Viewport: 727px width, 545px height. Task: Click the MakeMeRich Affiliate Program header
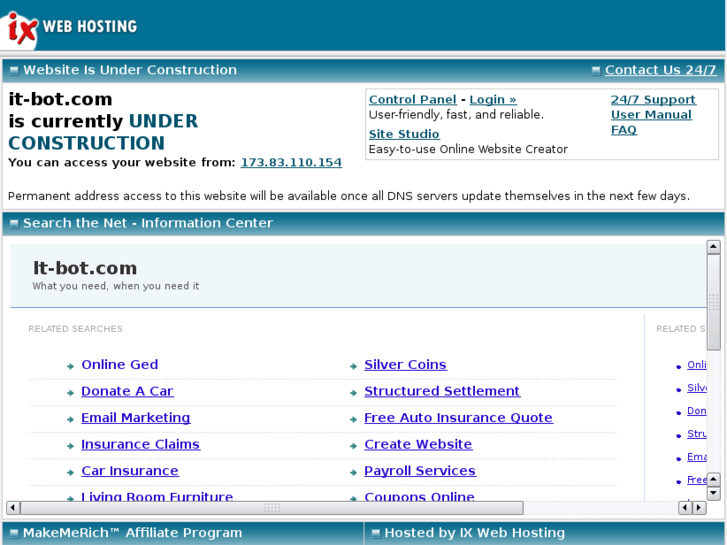click(x=133, y=533)
